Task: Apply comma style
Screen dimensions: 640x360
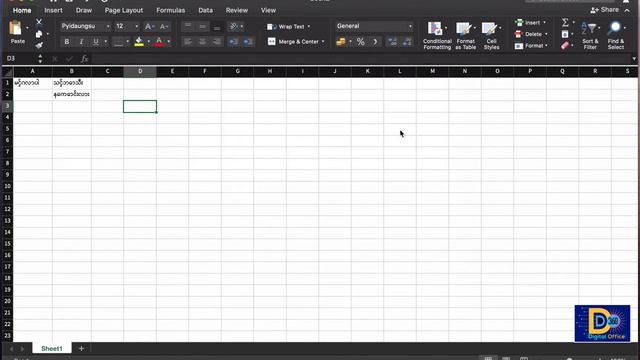Action: pos(375,42)
